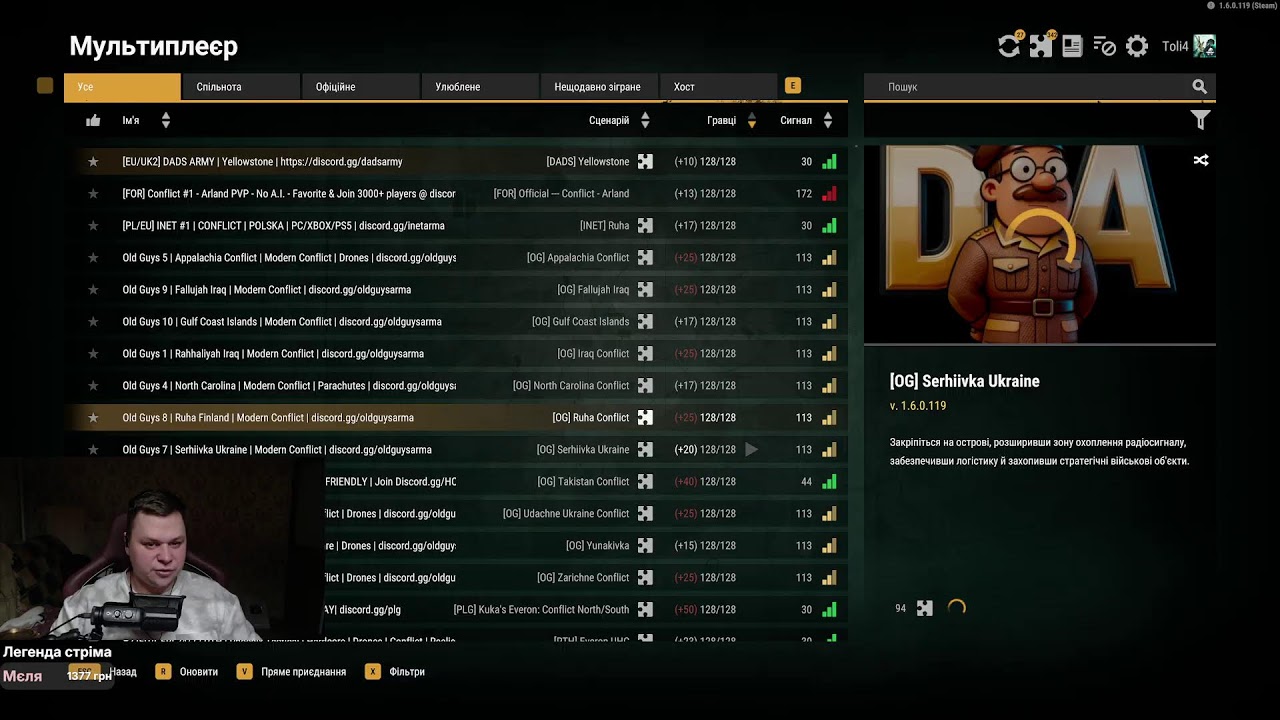Switch to the Нещодавно зігране tab

point(599,87)
